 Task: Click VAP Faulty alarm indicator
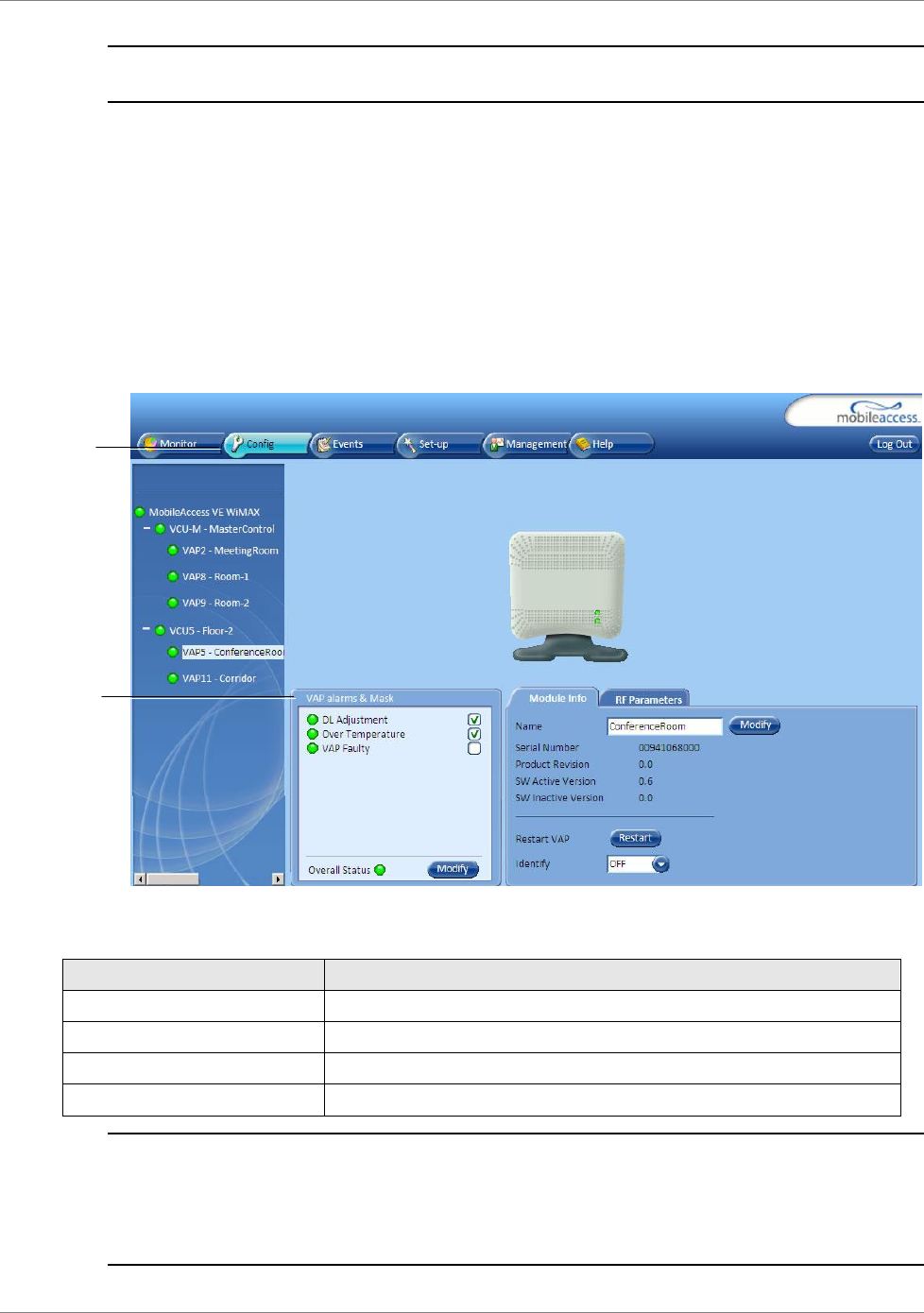(313, 748)
